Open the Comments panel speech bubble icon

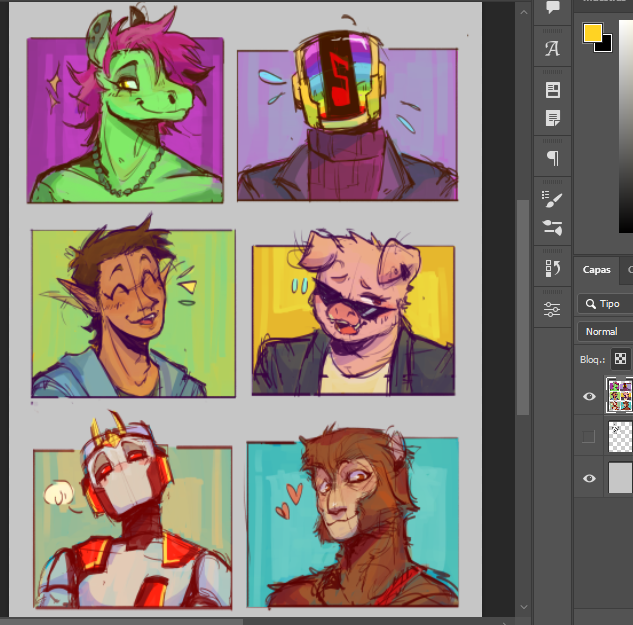coord(552,7)
